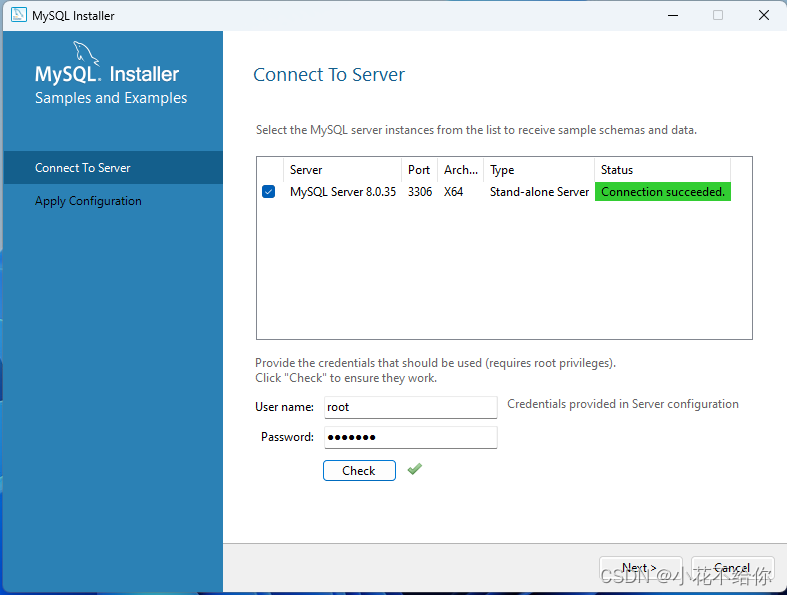Select the MySQL Server 8.0.35 row name
Viewport: 787px width, 595px height.
pos(343,192)
